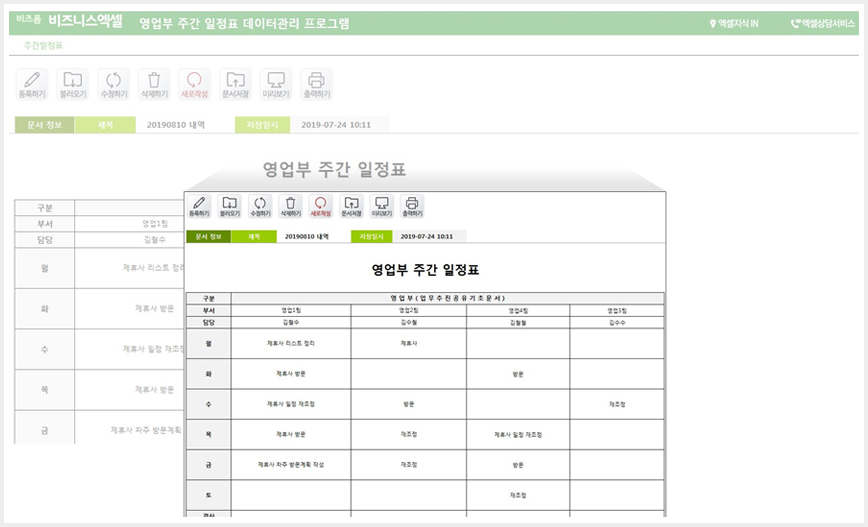
Task: Click 김철철 manager cell in front table
Action: [518, 322]
